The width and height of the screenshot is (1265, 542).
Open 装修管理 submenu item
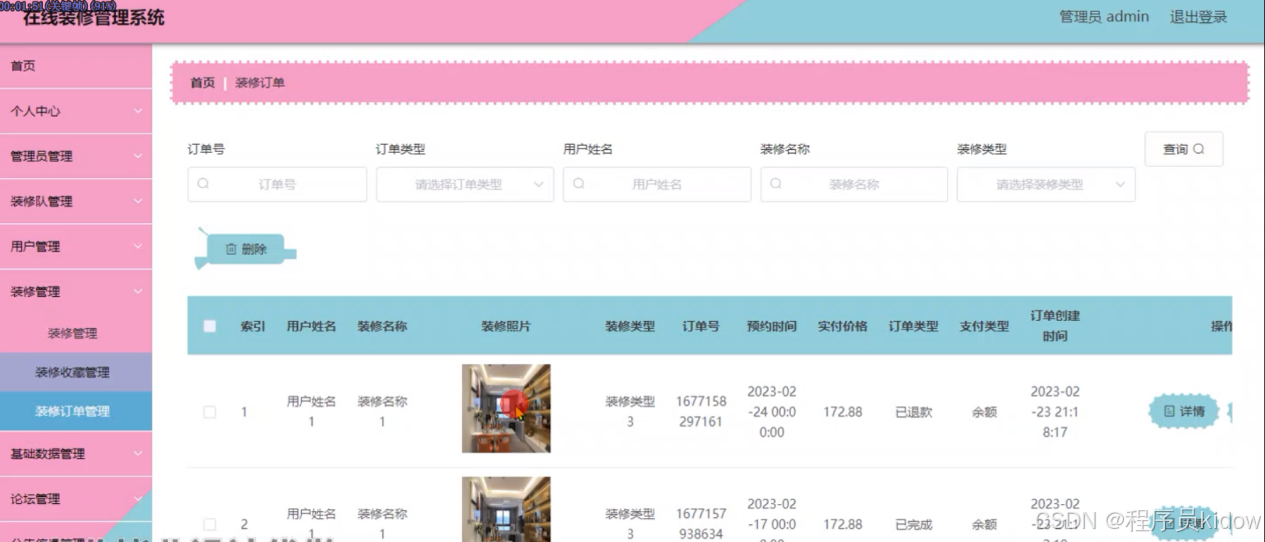click(76, 333)
